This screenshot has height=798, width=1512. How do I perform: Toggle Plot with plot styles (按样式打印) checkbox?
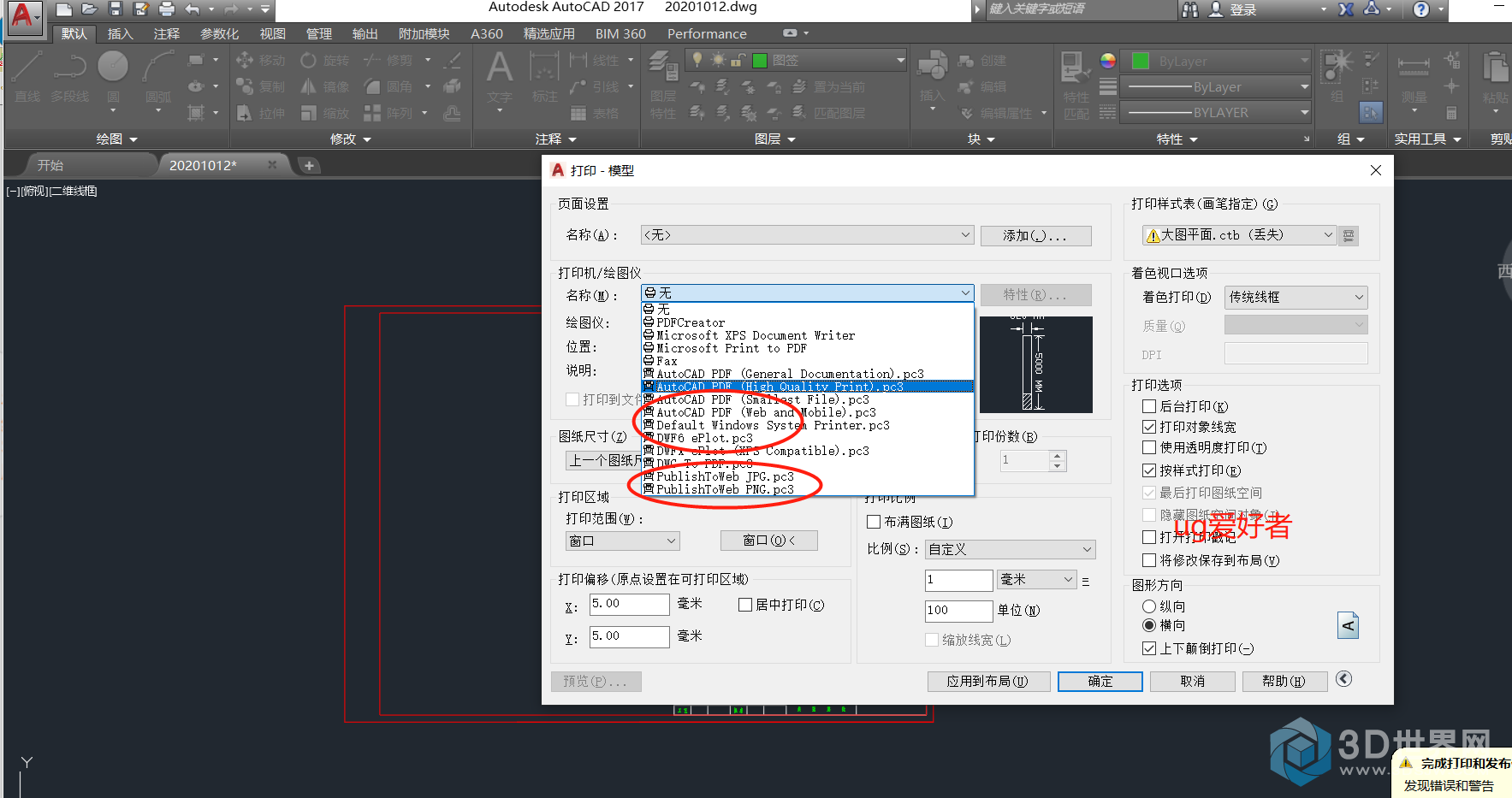tap(1149, 470)
